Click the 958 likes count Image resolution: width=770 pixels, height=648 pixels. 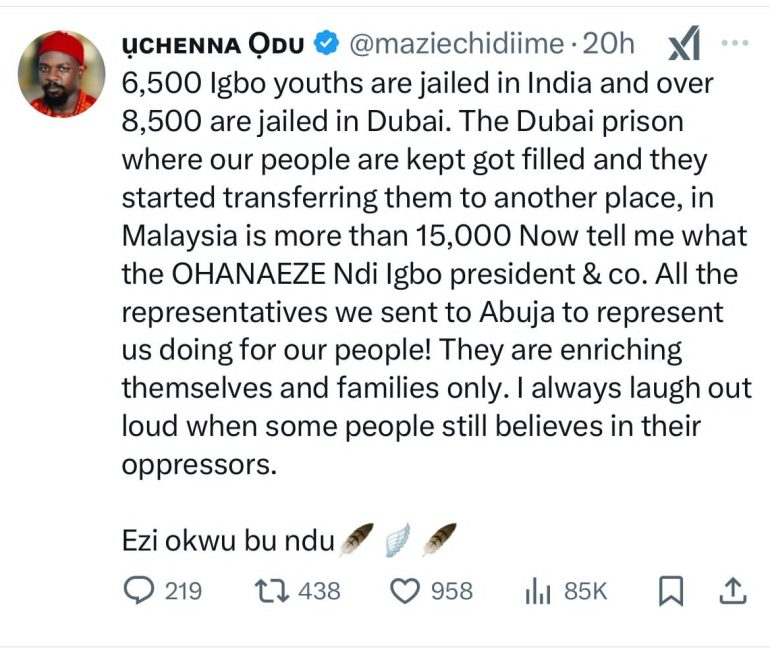tap(451, 592)
